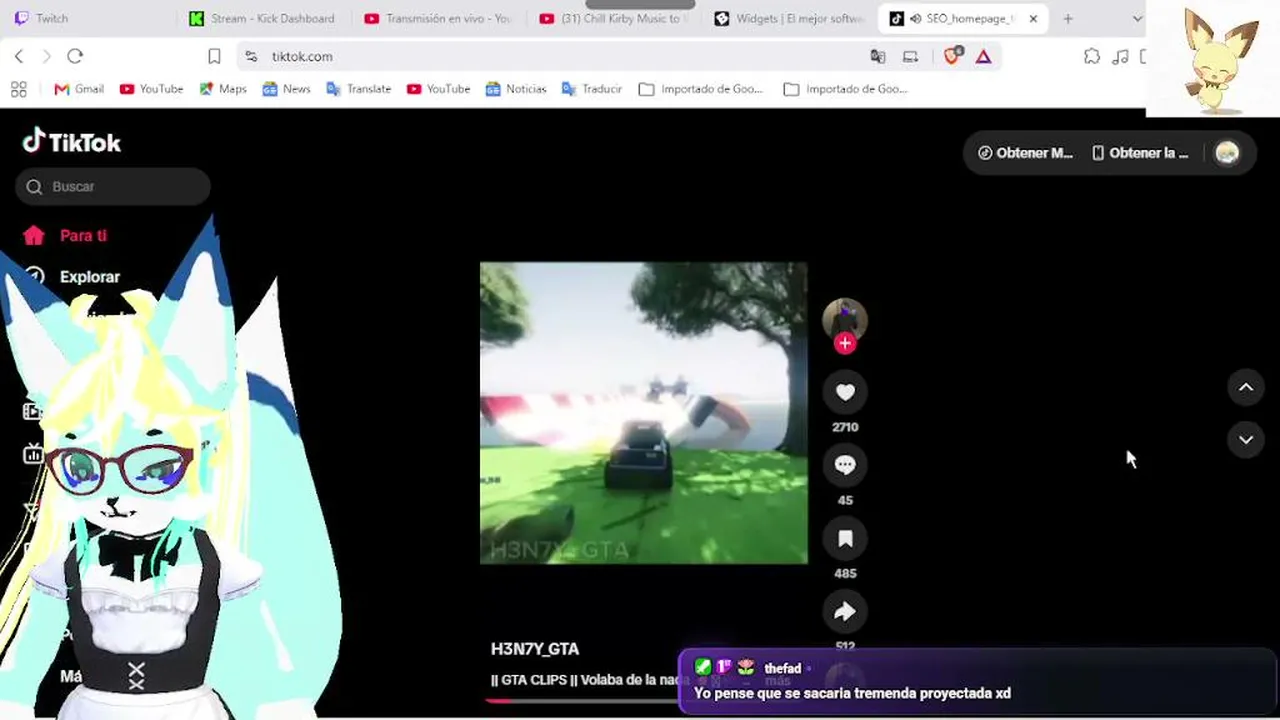
Task: Open the Brave Rewards triangle icon
Action: click(x=984, y=57)
